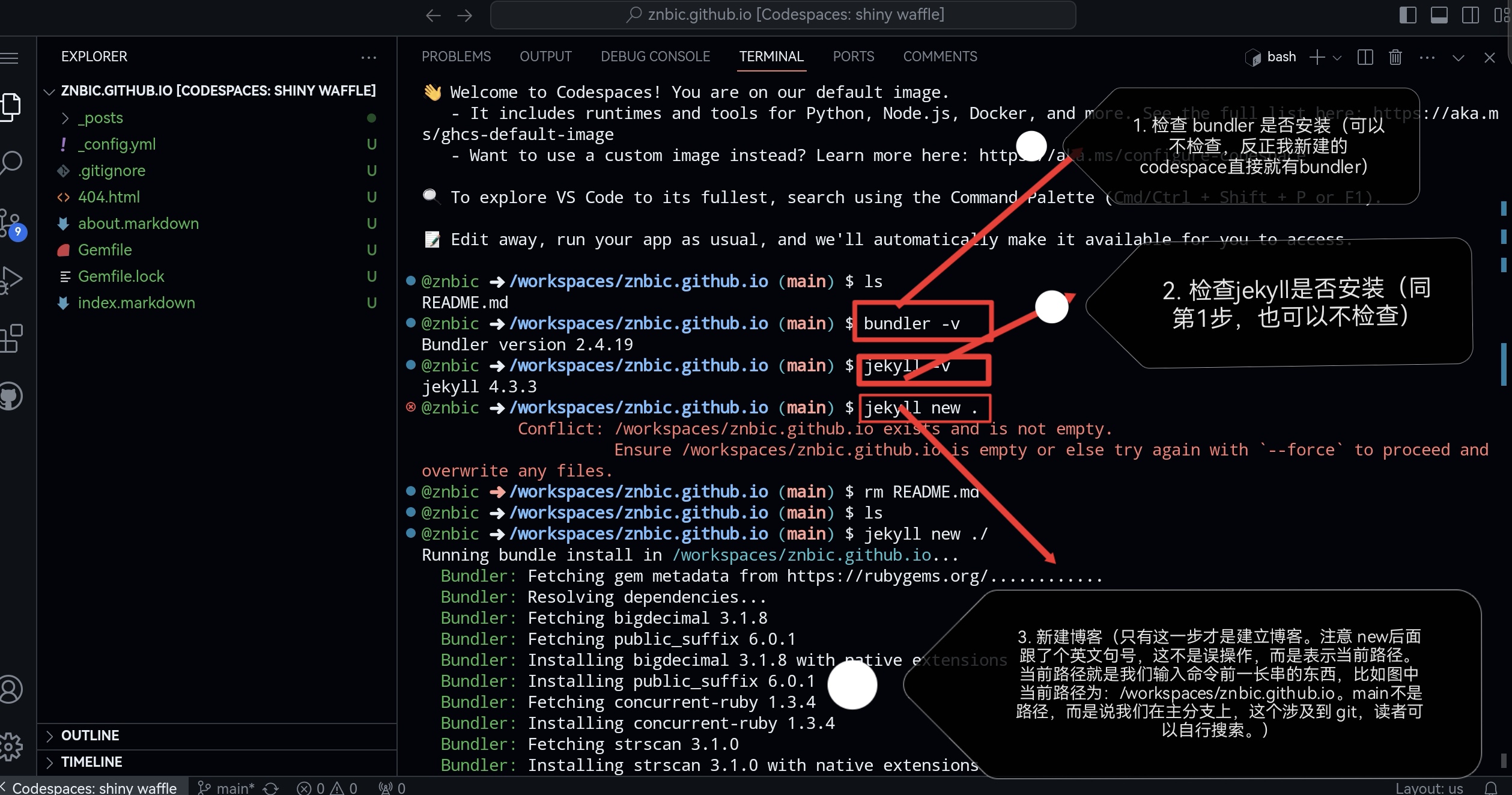1512x795 pixels.
Task: Open _config.yml file
Action: click(x=216, y=144)
